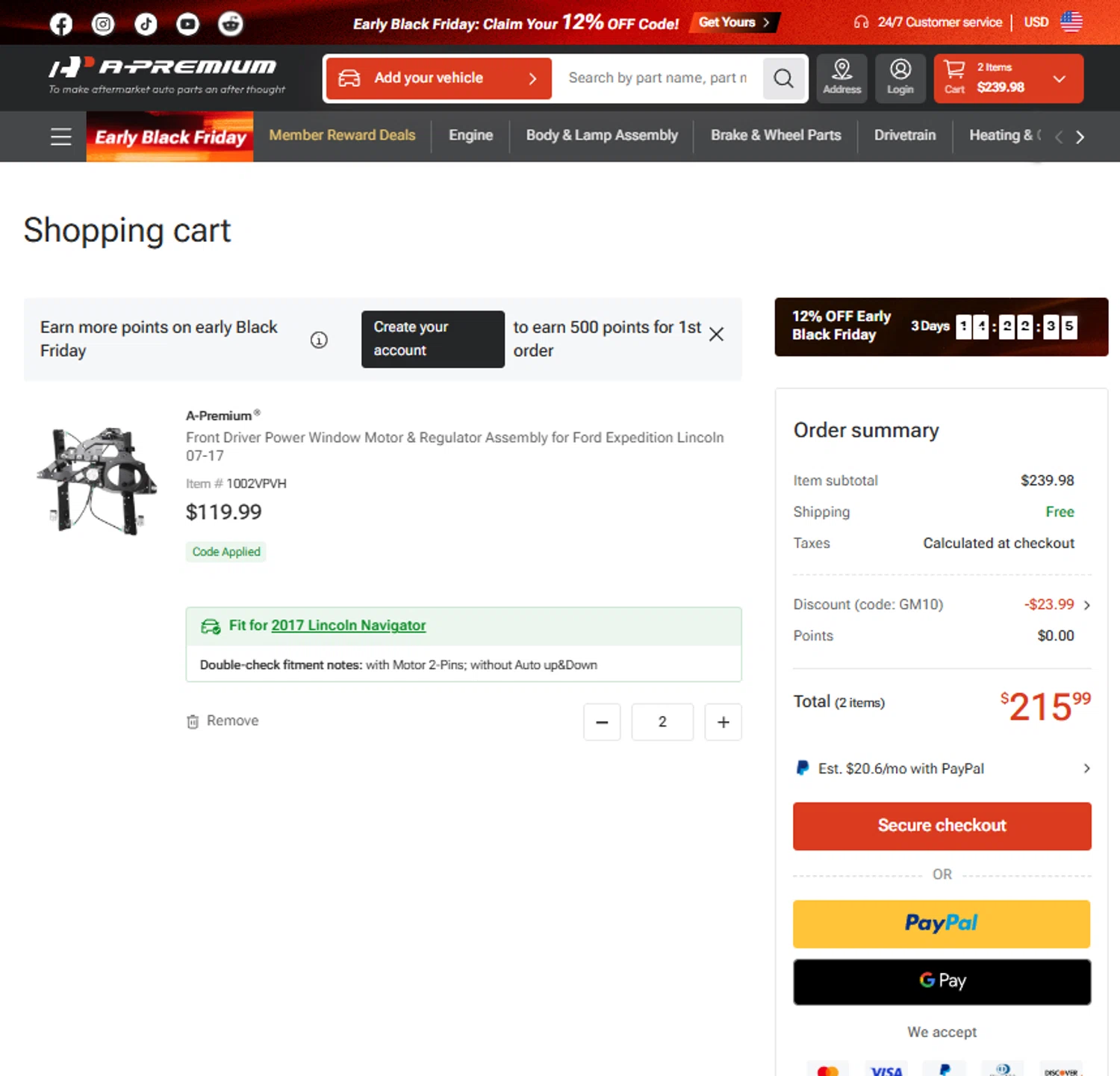1120x1076 pixels.
Task: Open the TikTok social icon
Action: coord(146,24)
